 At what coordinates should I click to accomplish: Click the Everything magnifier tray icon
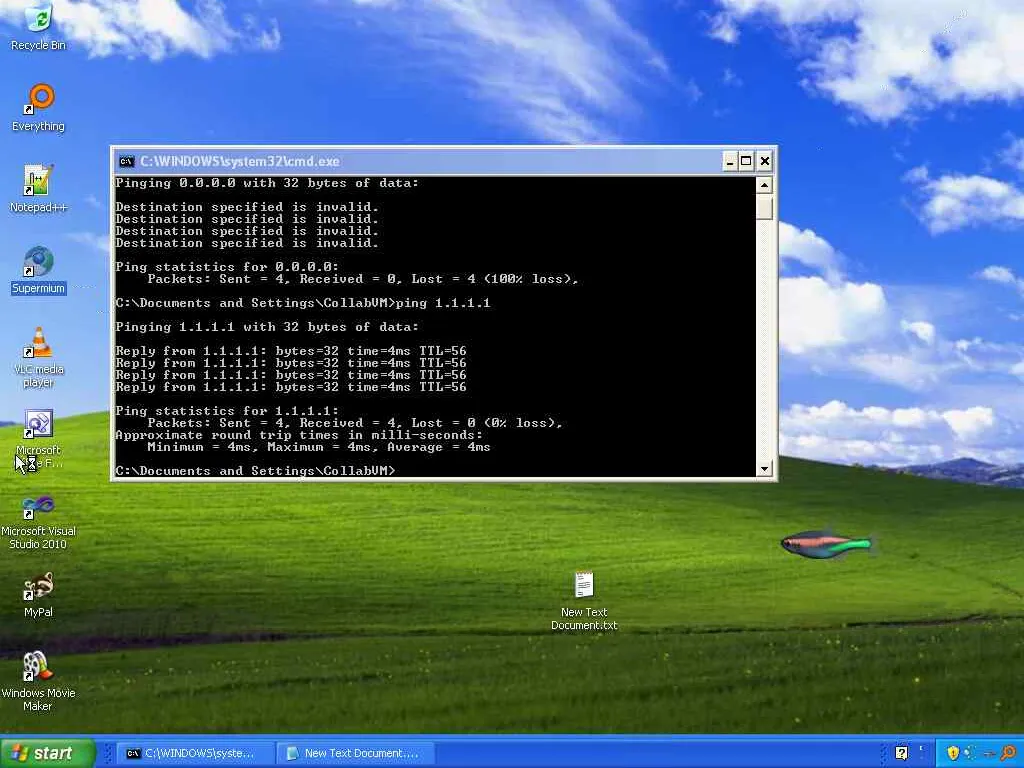pyautogui.click(x=1008, y=753)
